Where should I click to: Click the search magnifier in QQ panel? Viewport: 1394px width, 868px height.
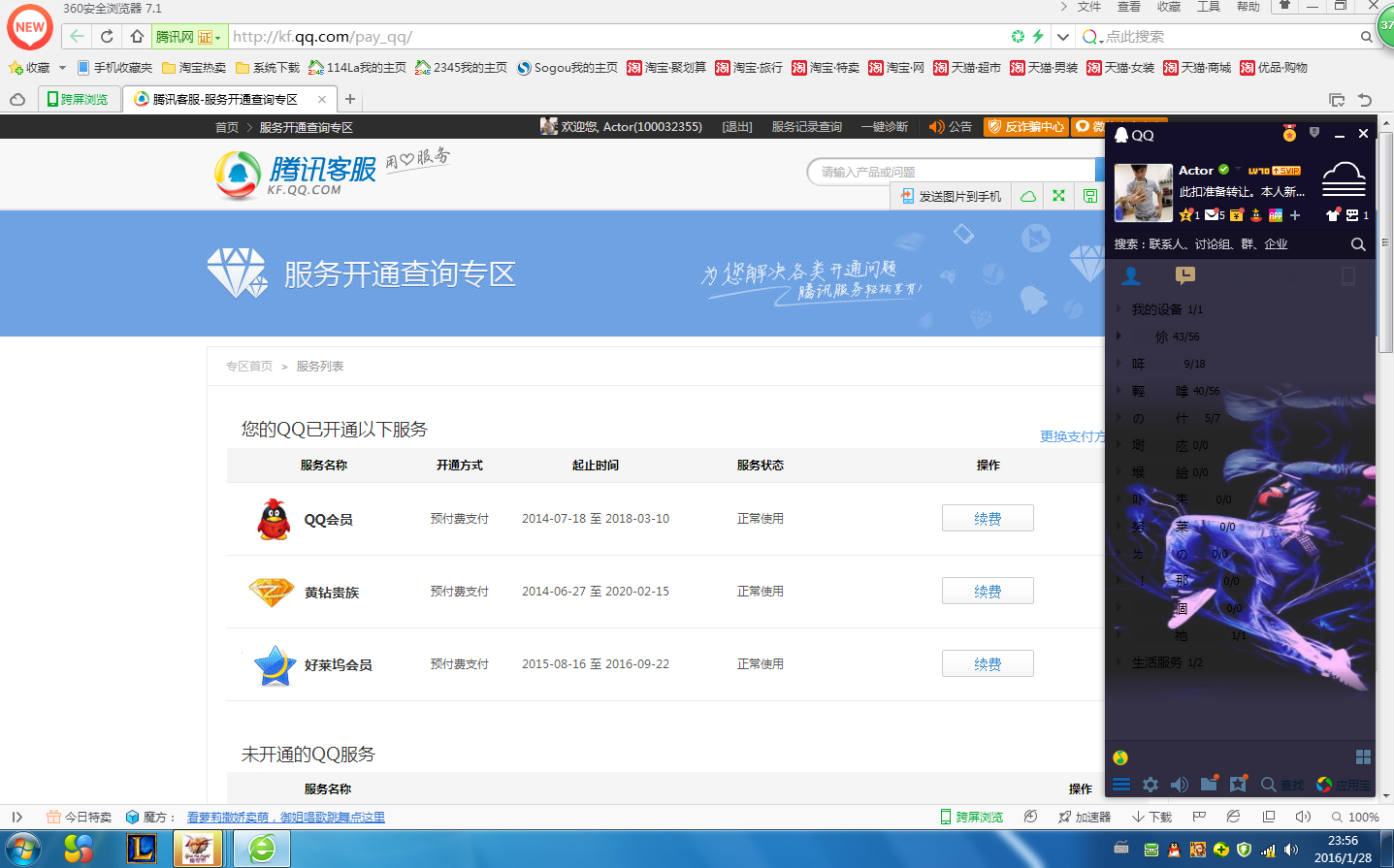(x=1358, y=244)
